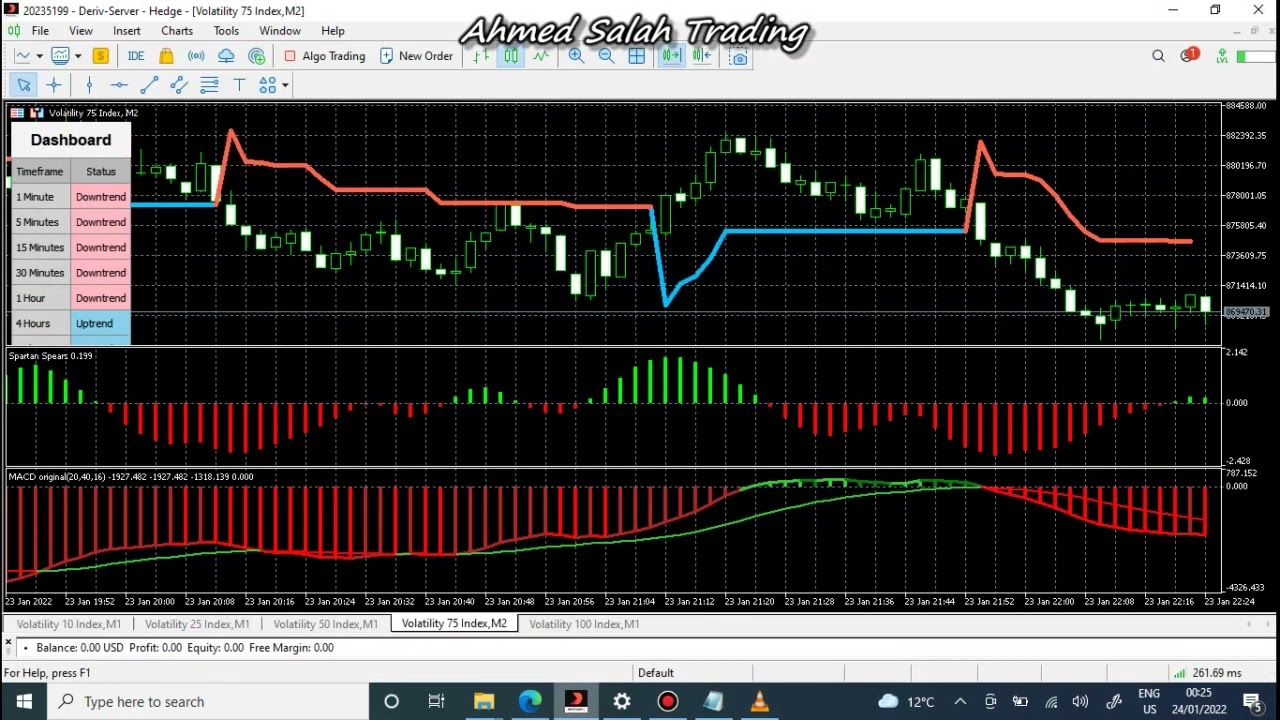Open Microsoft Edge from taskbar
This screenshot has height=720, width=1280.
(x=530, y=702)
